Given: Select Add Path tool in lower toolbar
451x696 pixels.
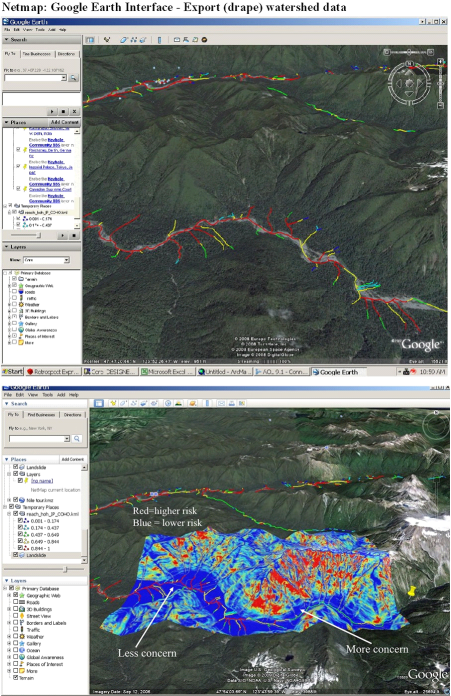Looking at the screenshot, I should 133,403.
